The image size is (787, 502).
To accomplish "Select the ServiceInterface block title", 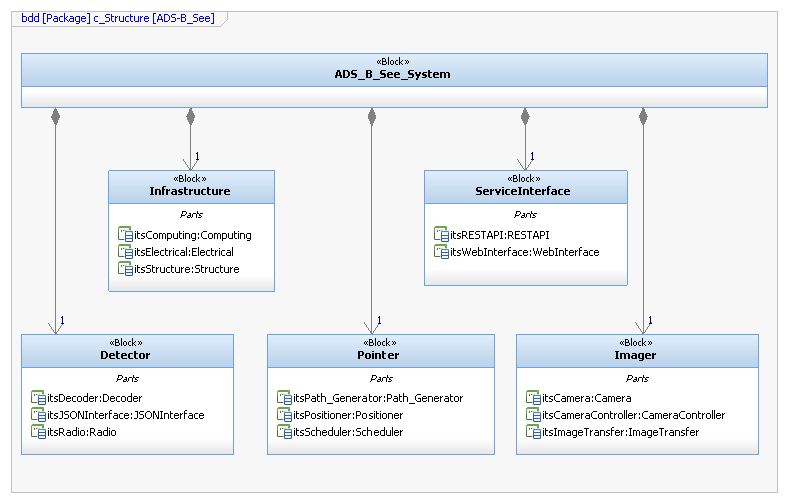I will click(525, 191).
